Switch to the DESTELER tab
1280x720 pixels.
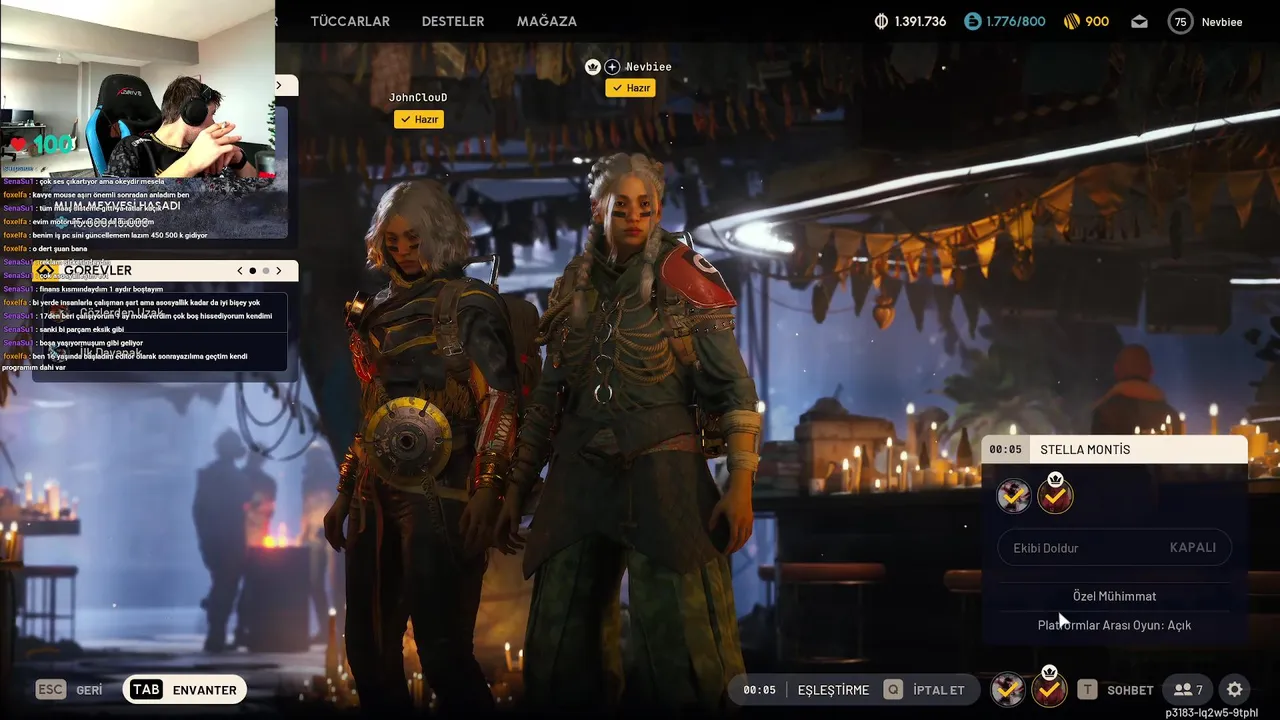[x=453, y=21]
